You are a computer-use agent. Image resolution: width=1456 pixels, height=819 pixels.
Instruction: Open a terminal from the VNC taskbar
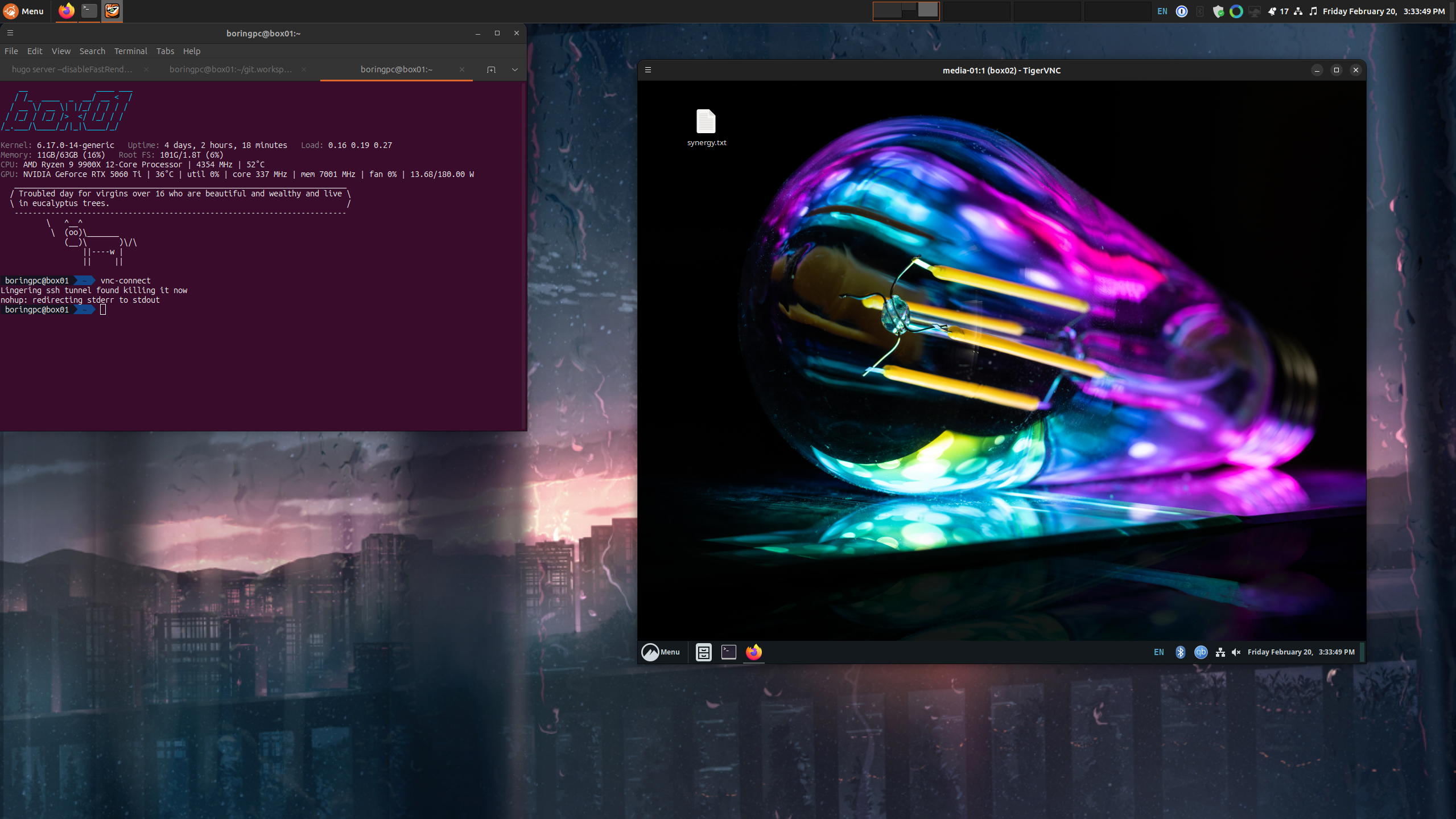pyautogui.click(x=728, y=652)
